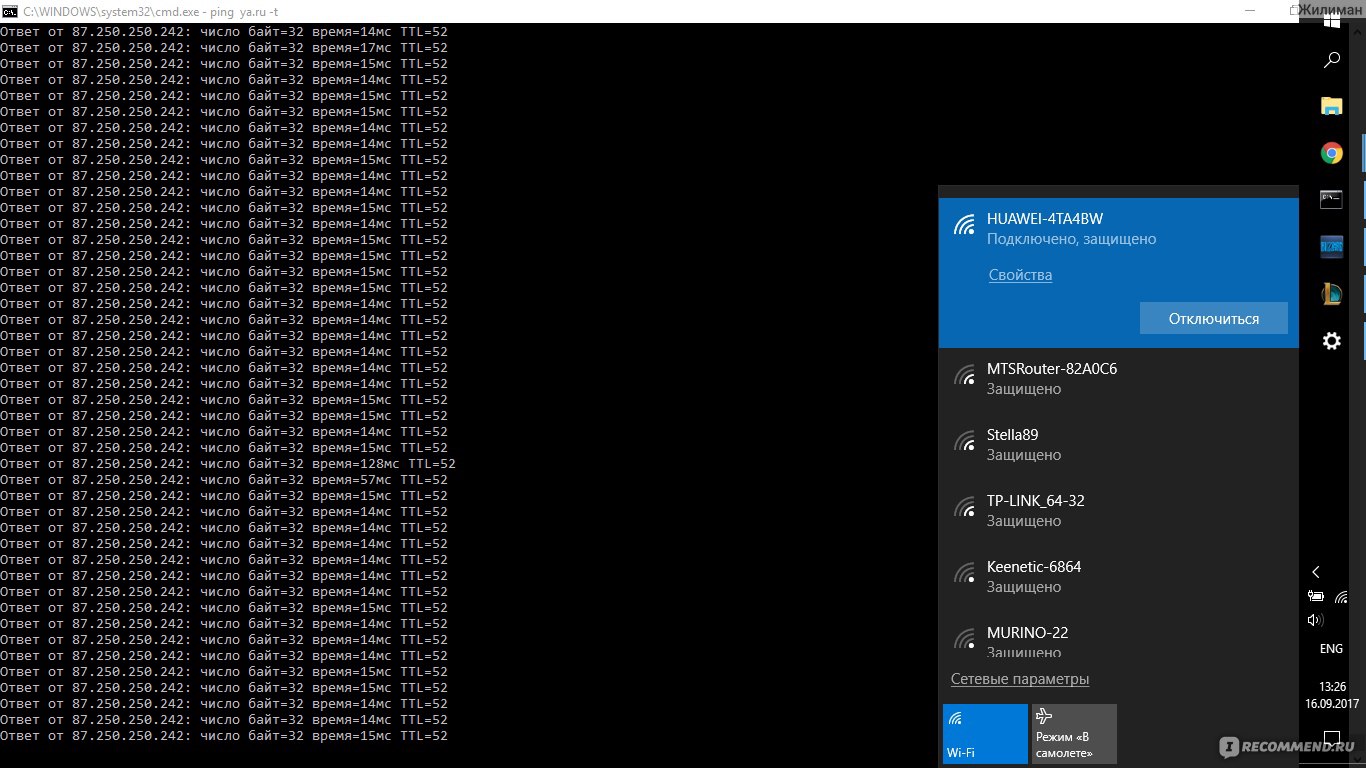Open the volume speaker icon in the tray
The width and height of the screenshot is (1366, 768).
point(1316,620)
